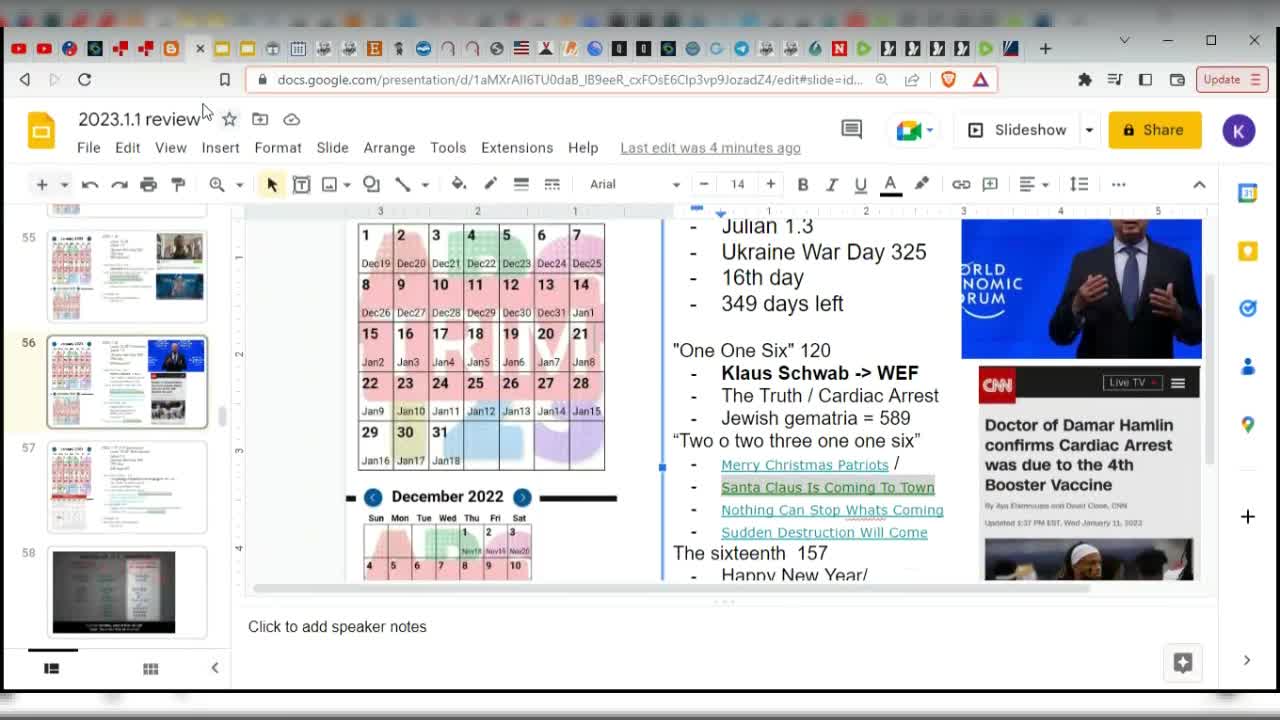
Task: Hide the menus with collapse arrow
Action: tap(1199, 184)
